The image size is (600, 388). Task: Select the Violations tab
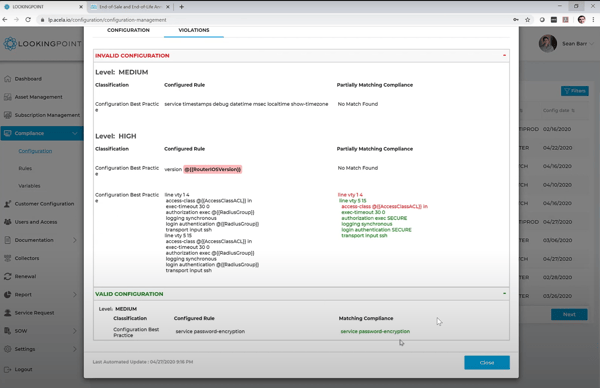click(194, 30)
